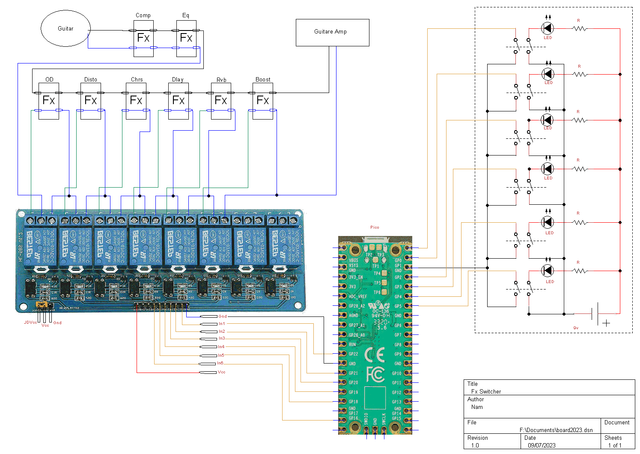The height and width of the screenshot is (454, 640).
Task: Click the JDVcc label under the relay board
Action: 30,323
